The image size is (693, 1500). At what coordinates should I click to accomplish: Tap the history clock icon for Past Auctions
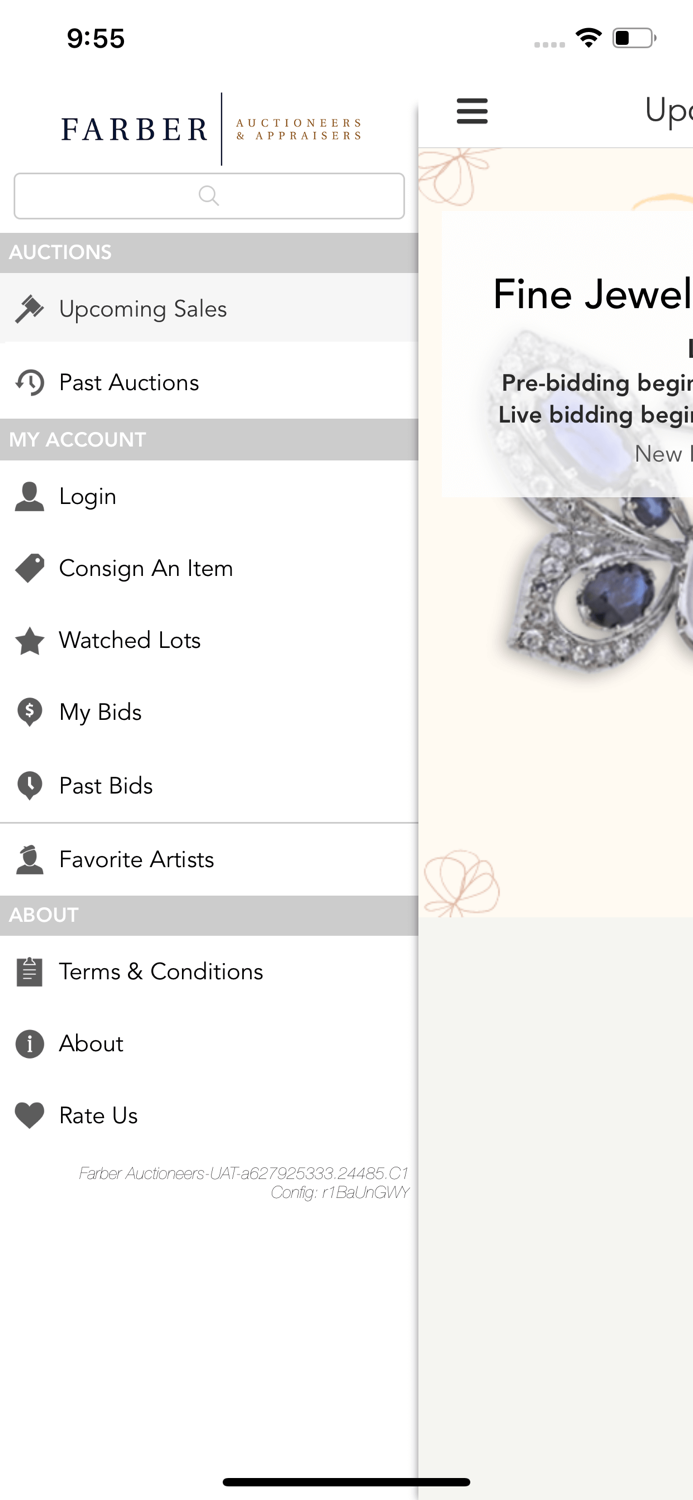click(30, 382)
